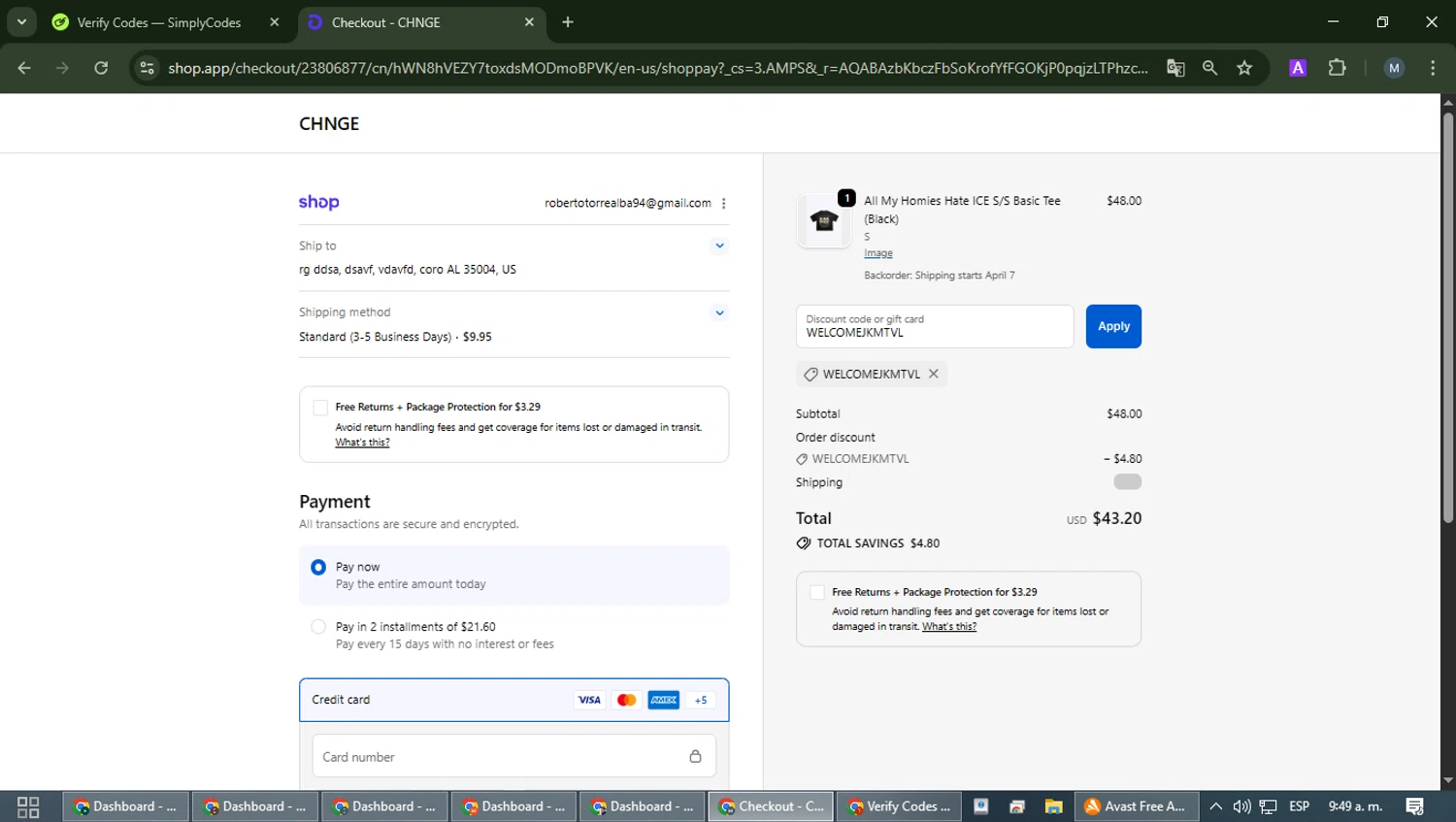Click the Shop logo

pos(318,202)
